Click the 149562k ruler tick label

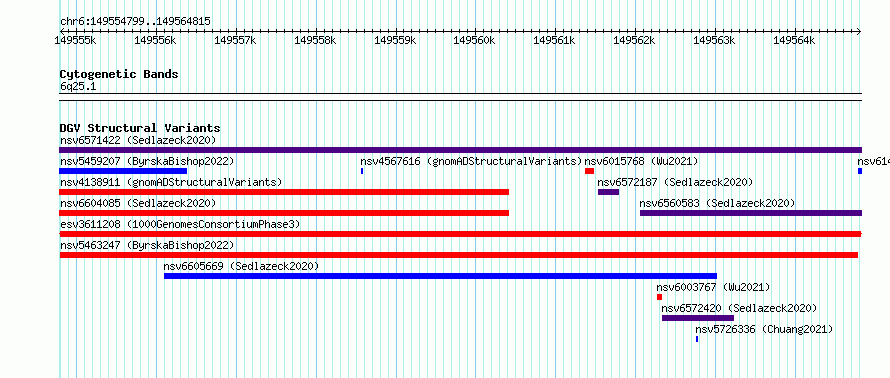click(635, 40)
